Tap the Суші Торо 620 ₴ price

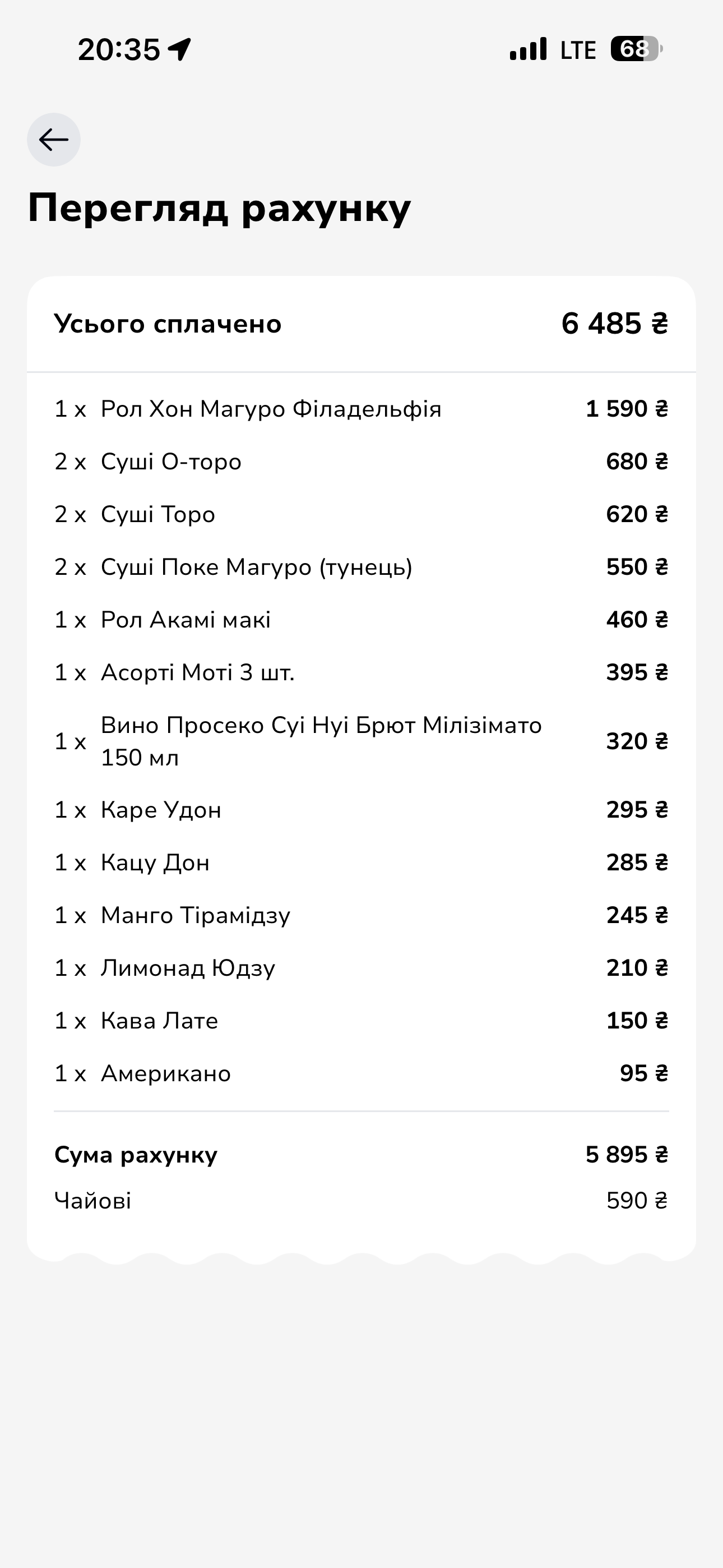pyautogui.click(x=637, y=514)
